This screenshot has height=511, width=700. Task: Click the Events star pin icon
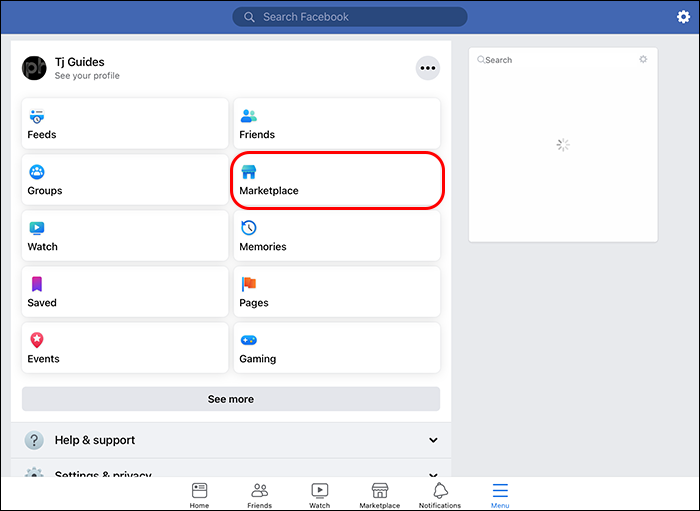37,340
